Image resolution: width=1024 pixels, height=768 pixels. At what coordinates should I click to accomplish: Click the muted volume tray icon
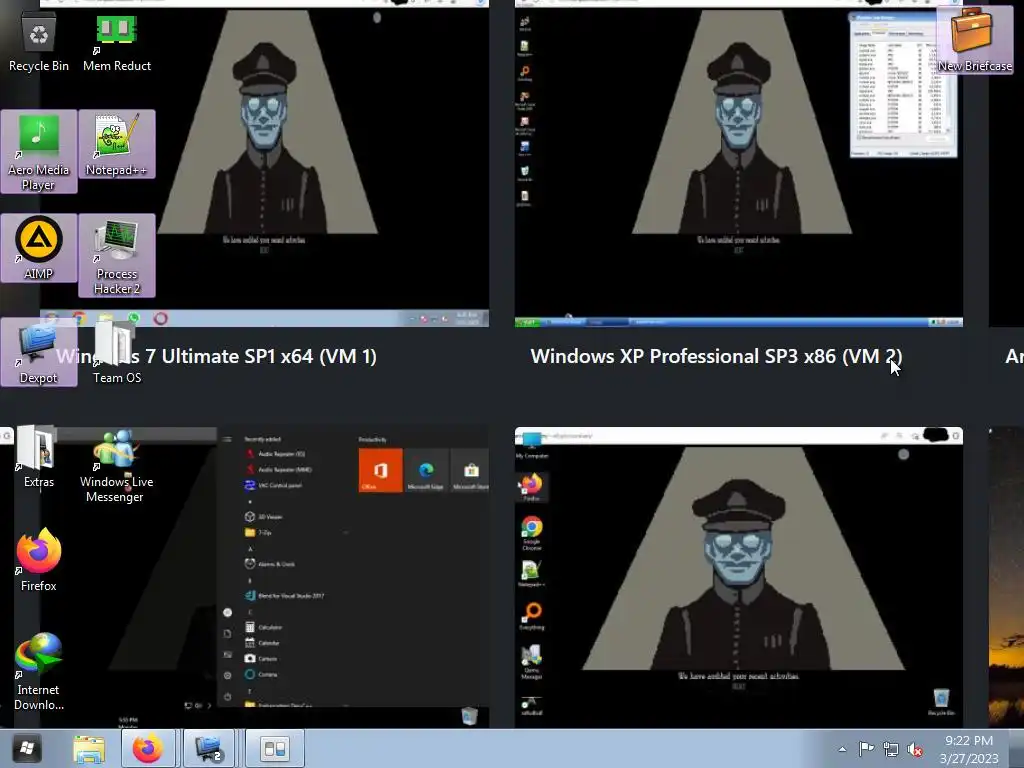click(x=916, y=749)
